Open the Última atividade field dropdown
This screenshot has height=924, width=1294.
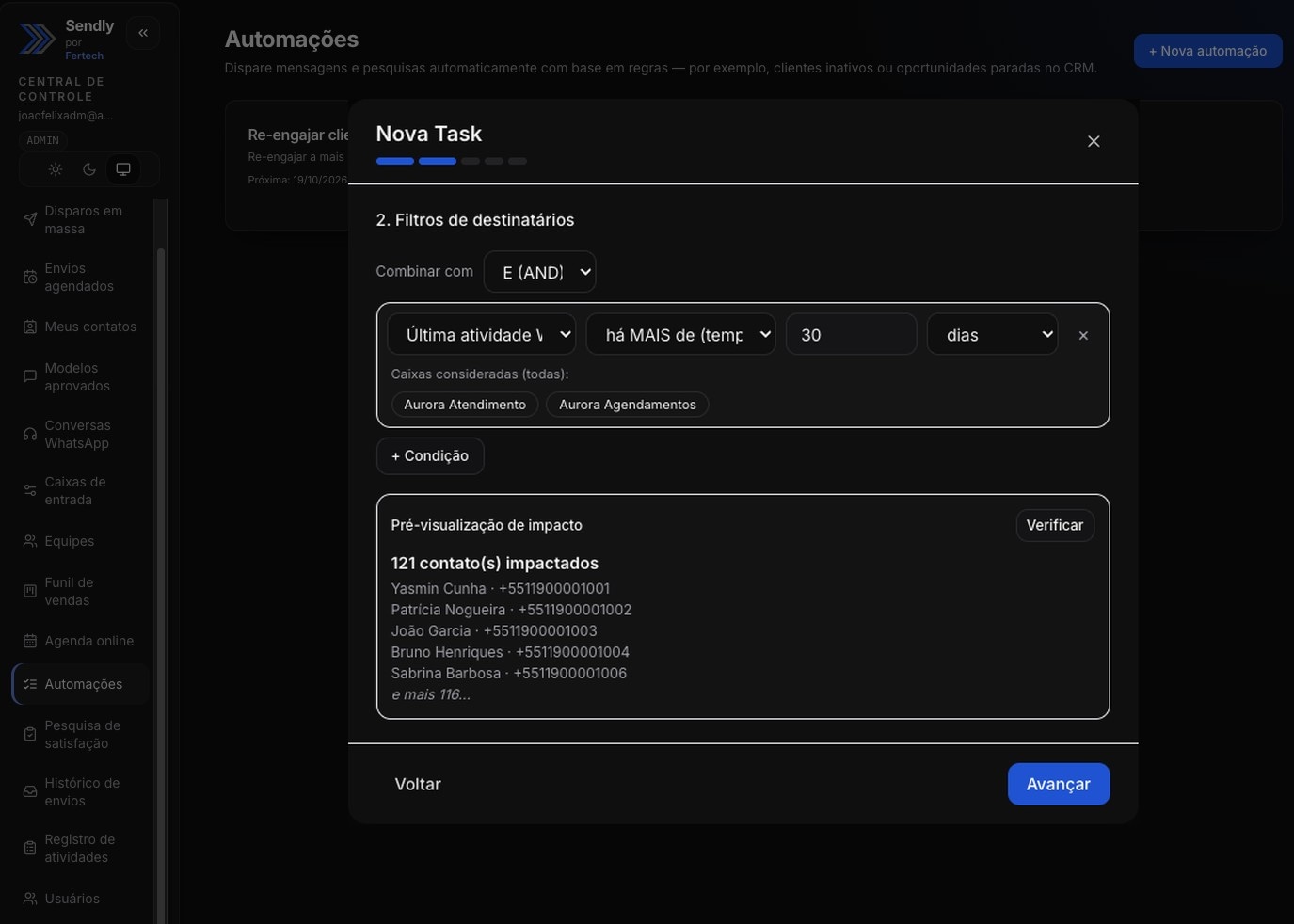(482, 334)
